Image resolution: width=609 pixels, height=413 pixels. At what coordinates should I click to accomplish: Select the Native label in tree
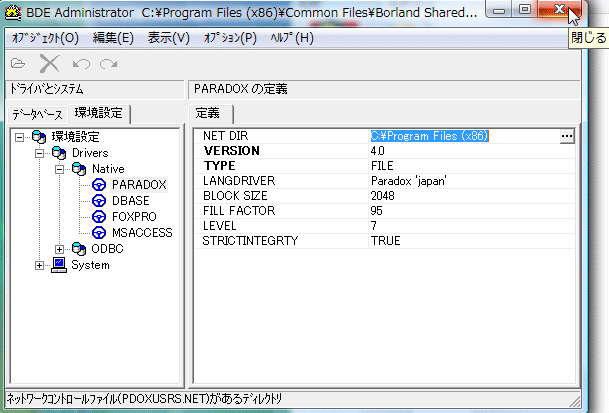tap(108, 169)
